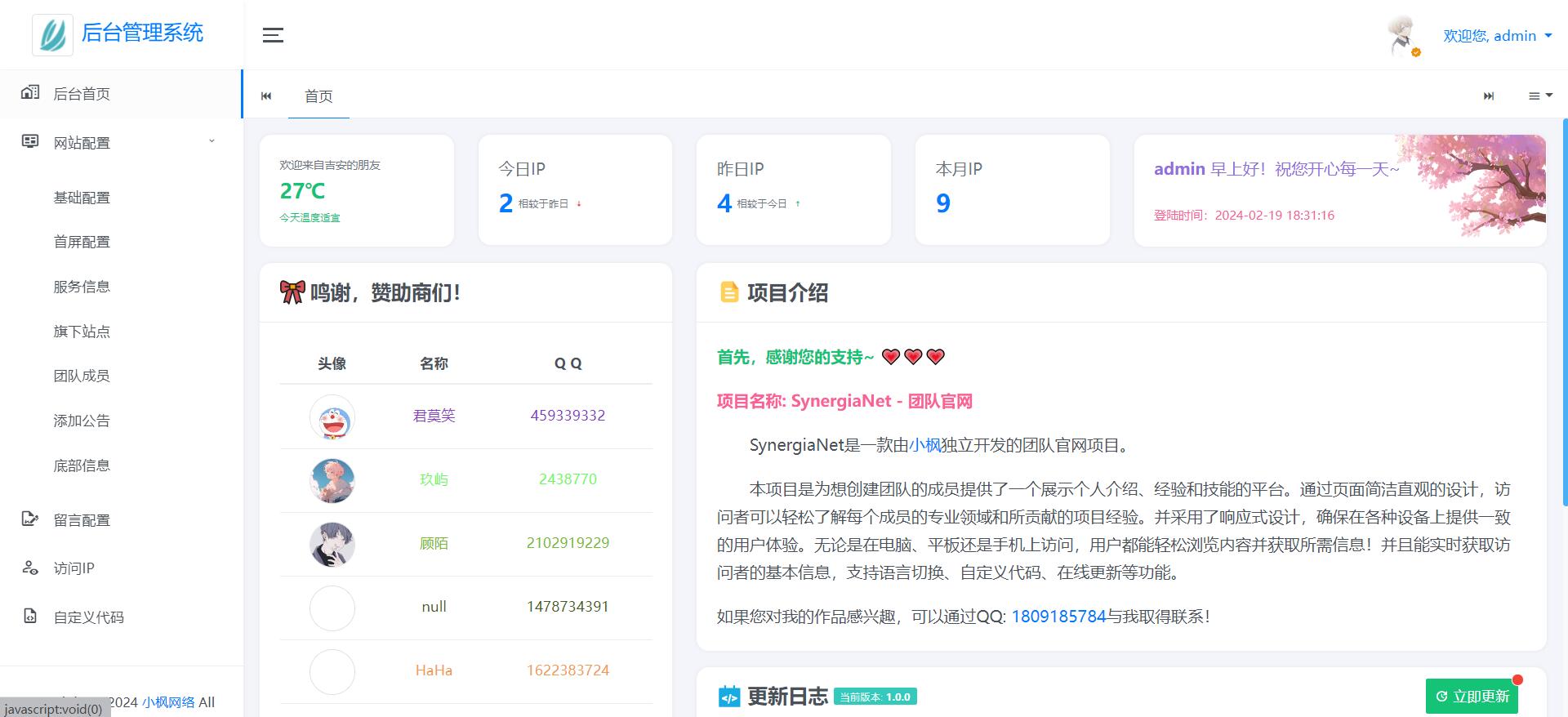Image resolution: width=1568 pixels, height=717 pixels.
Task: Switch to the 首页 tab
Action: 318,96
